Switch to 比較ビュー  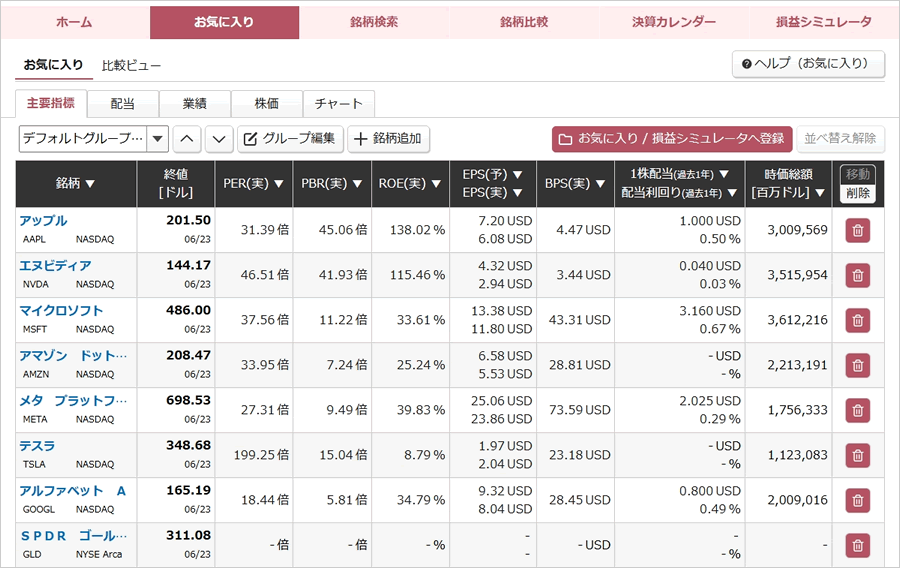point(131,65)
